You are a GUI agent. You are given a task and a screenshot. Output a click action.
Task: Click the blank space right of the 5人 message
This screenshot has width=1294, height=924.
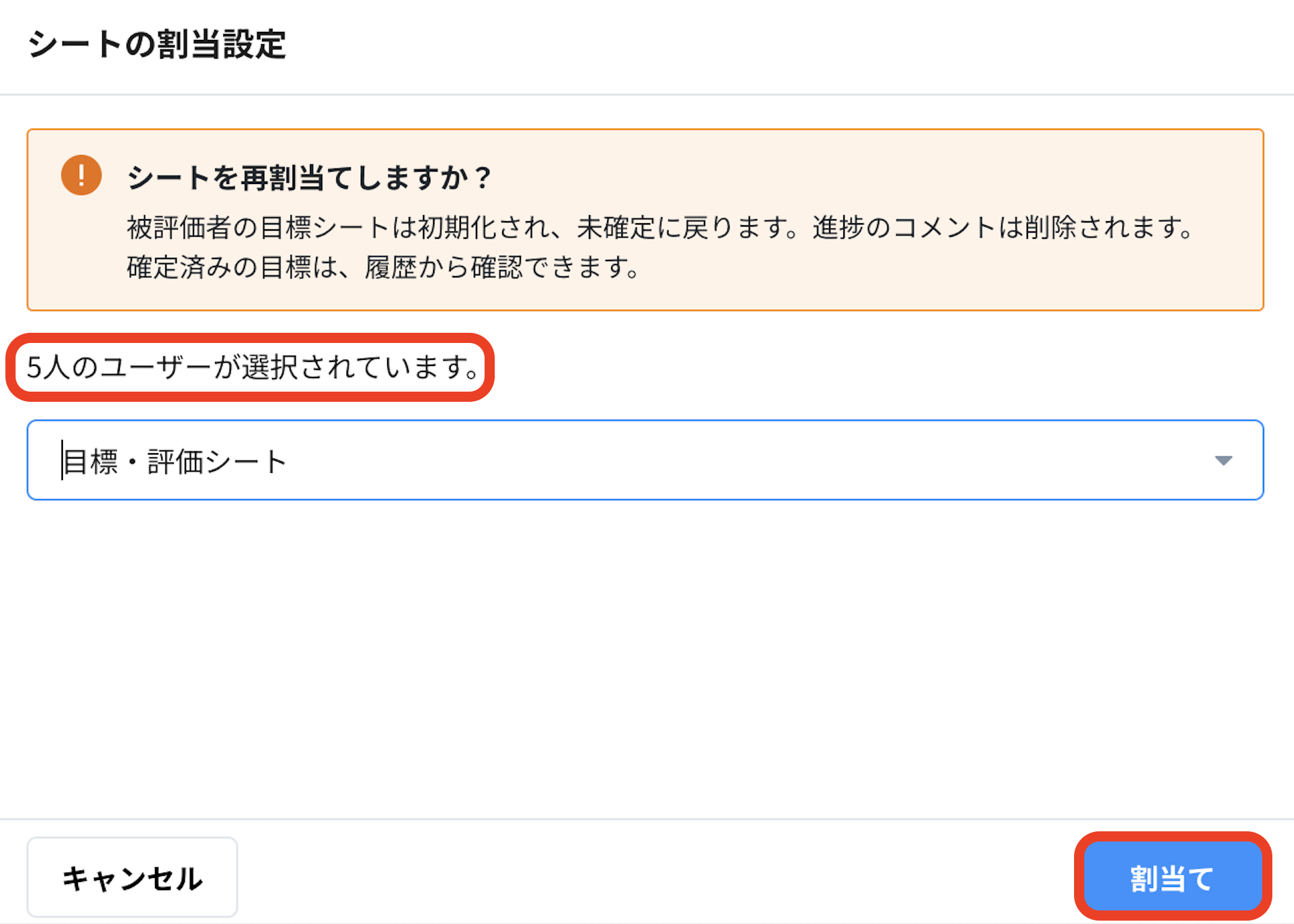[x=880, y=367]
